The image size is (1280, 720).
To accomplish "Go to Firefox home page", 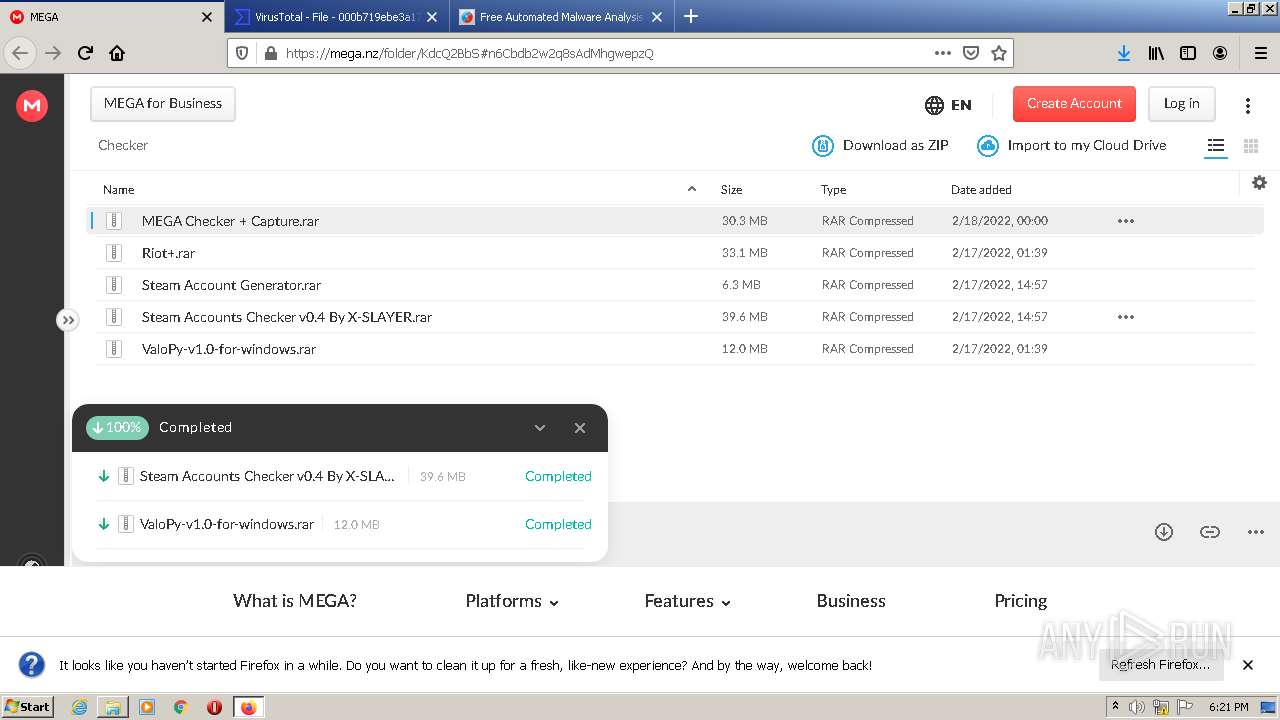I will [117, 53].
